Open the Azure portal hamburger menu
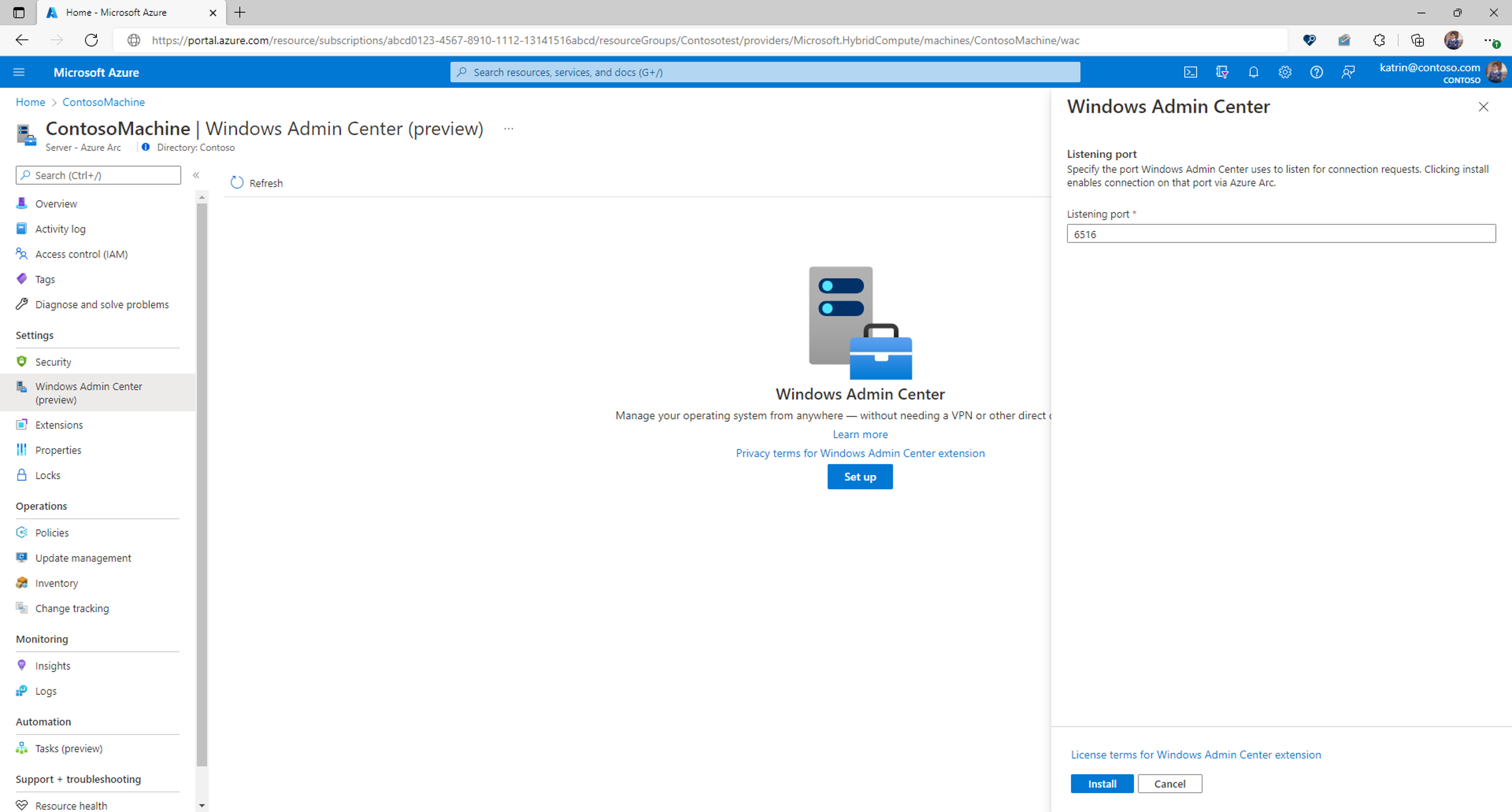Image resolution: width=1512 pixels, height=812 pixels. click(19, 72)
